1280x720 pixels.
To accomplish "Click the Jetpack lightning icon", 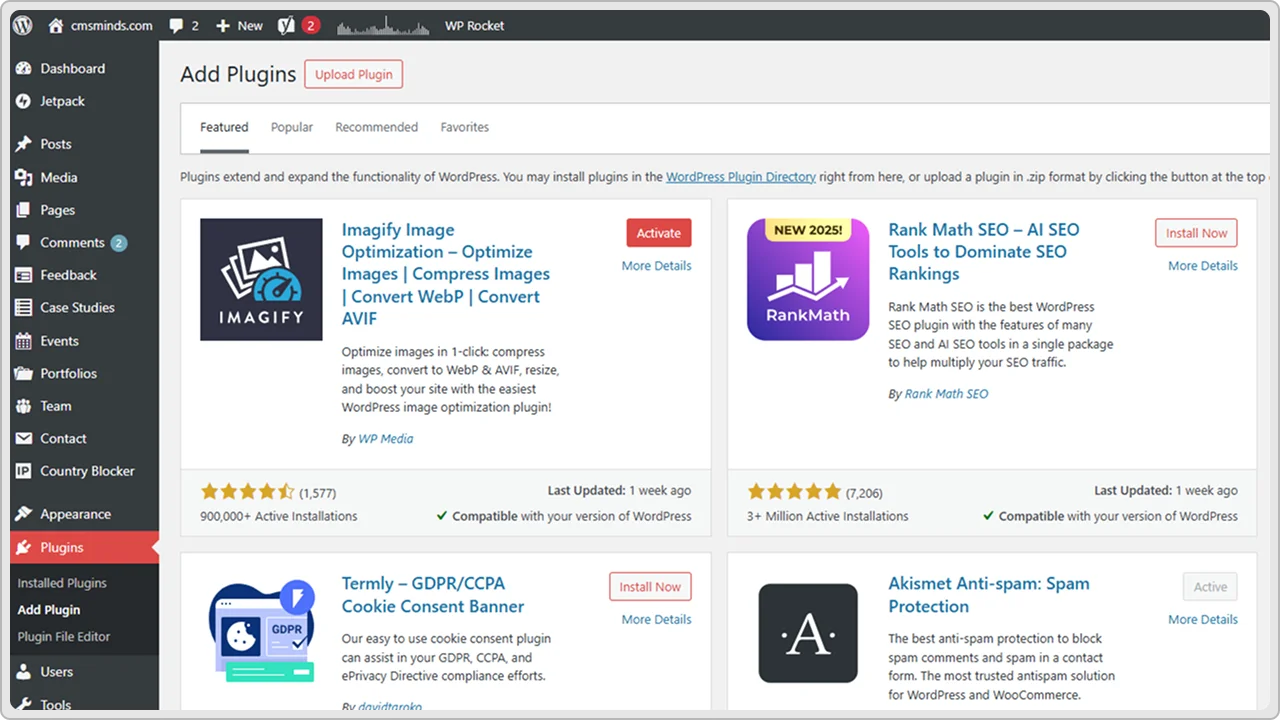I will tap(24, 101).
